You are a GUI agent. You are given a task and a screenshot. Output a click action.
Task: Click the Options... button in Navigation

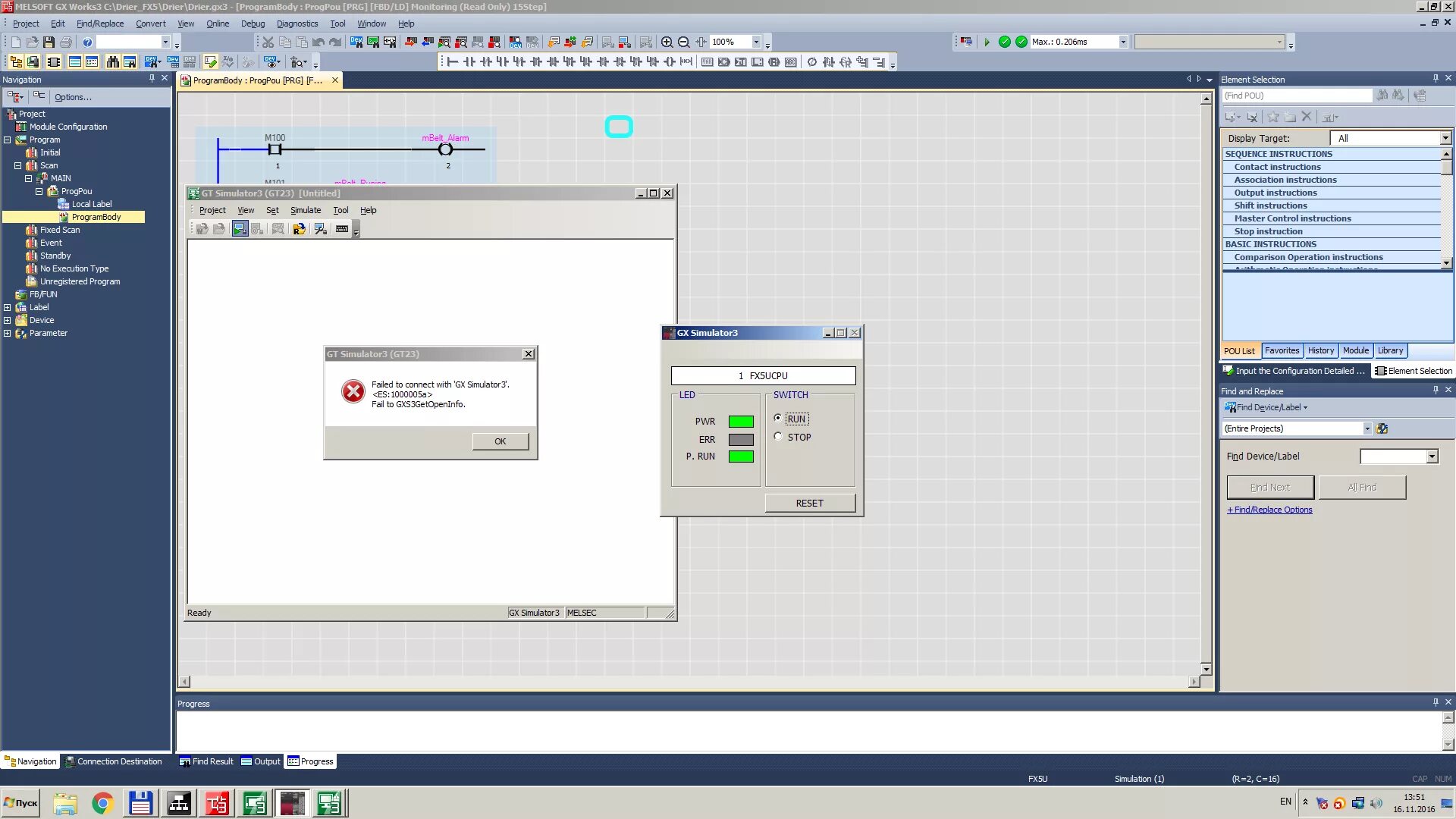point(73,97)
